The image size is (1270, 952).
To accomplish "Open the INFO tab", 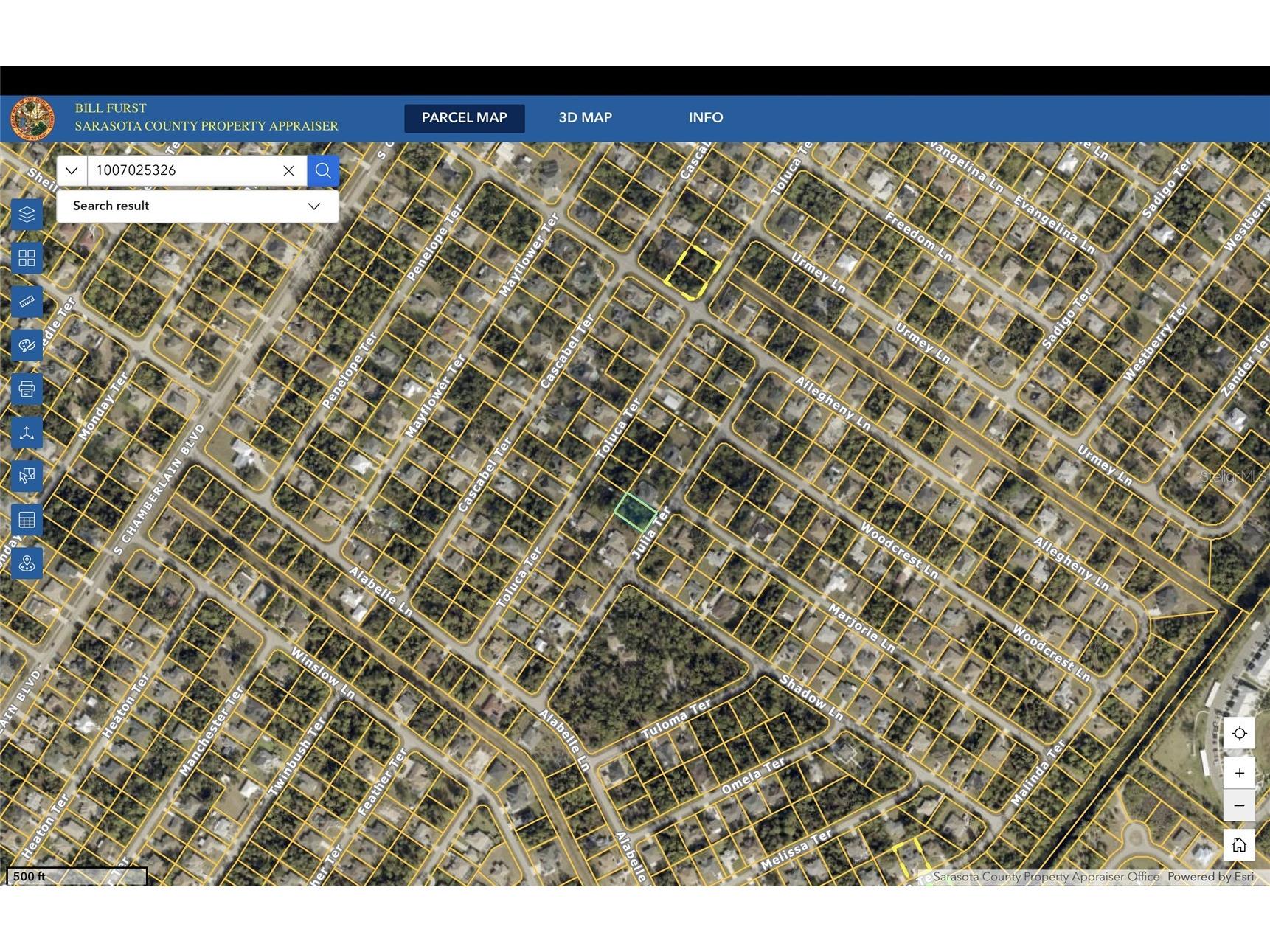I will 706,118.
